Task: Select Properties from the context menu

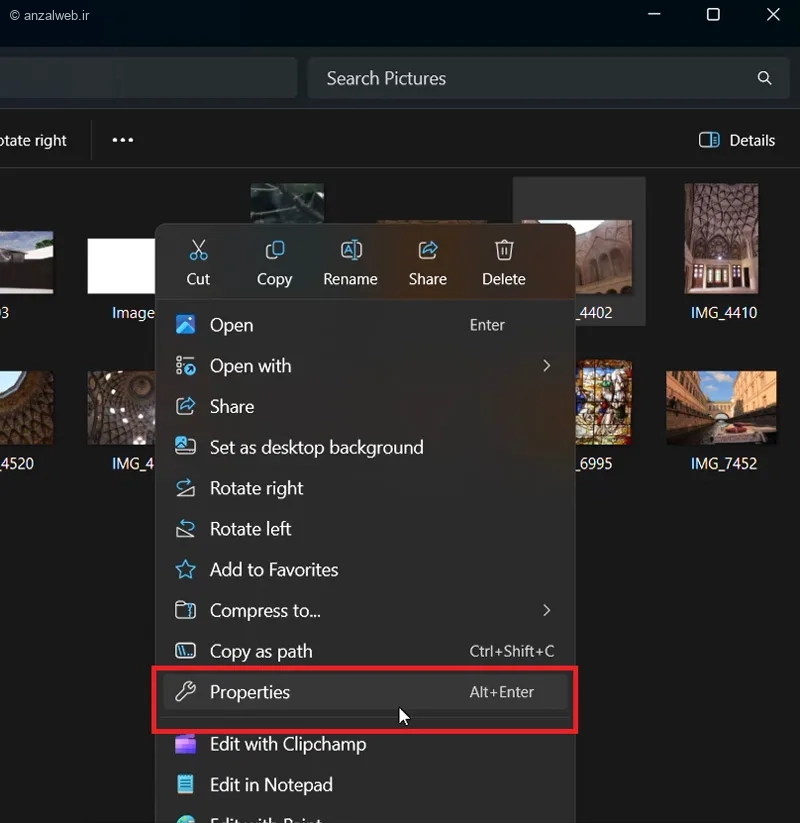Action: (250, 692)
